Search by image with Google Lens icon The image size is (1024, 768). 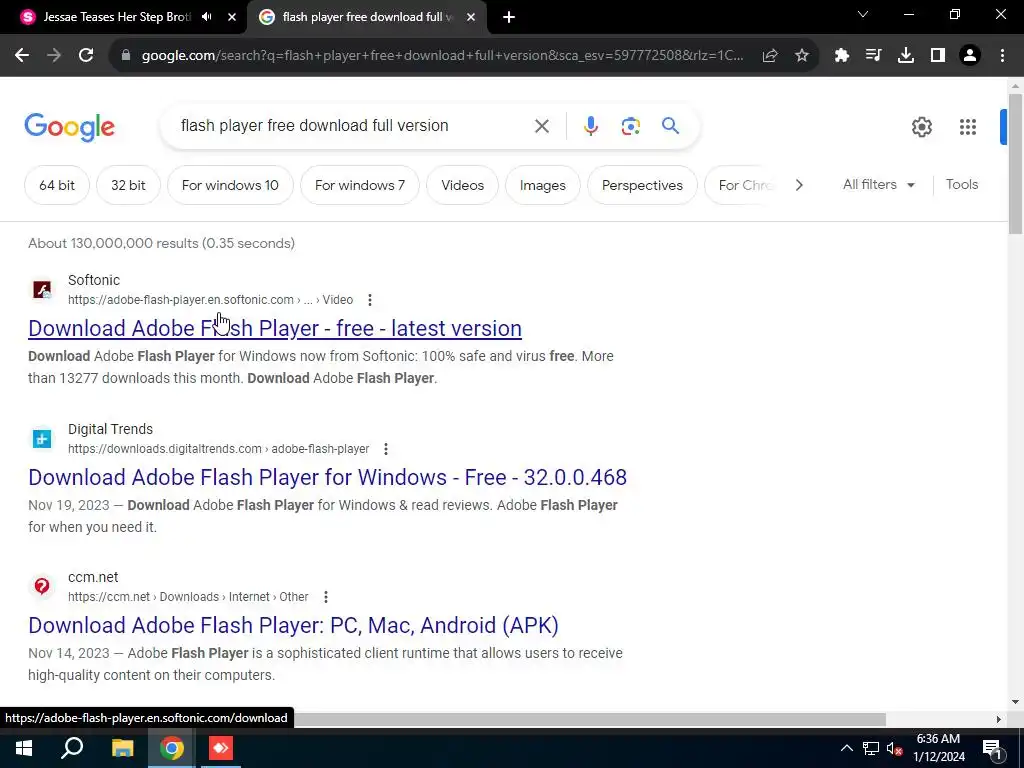630,126
